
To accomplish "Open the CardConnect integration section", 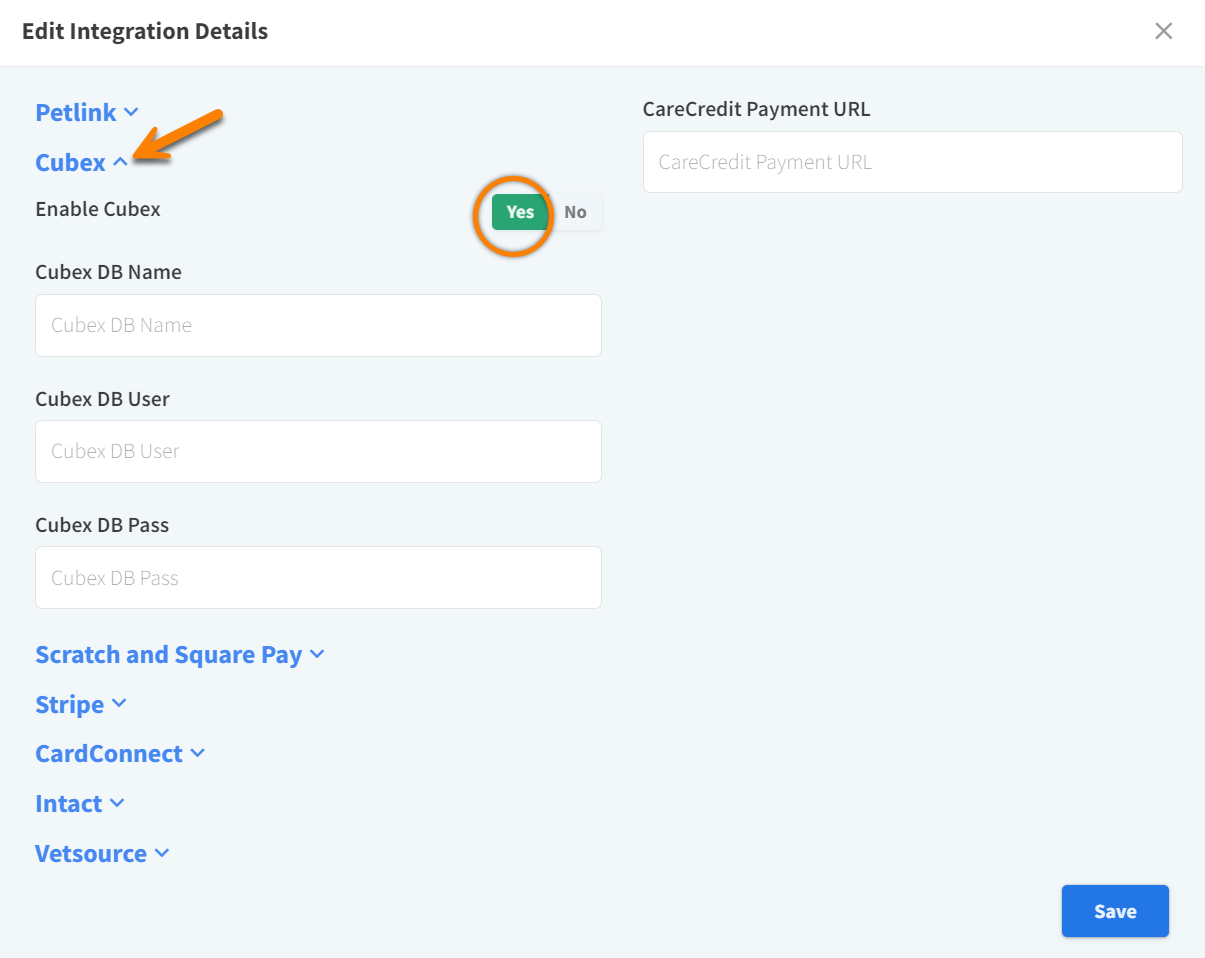I will pyautogui.click(x=109, y=753).
